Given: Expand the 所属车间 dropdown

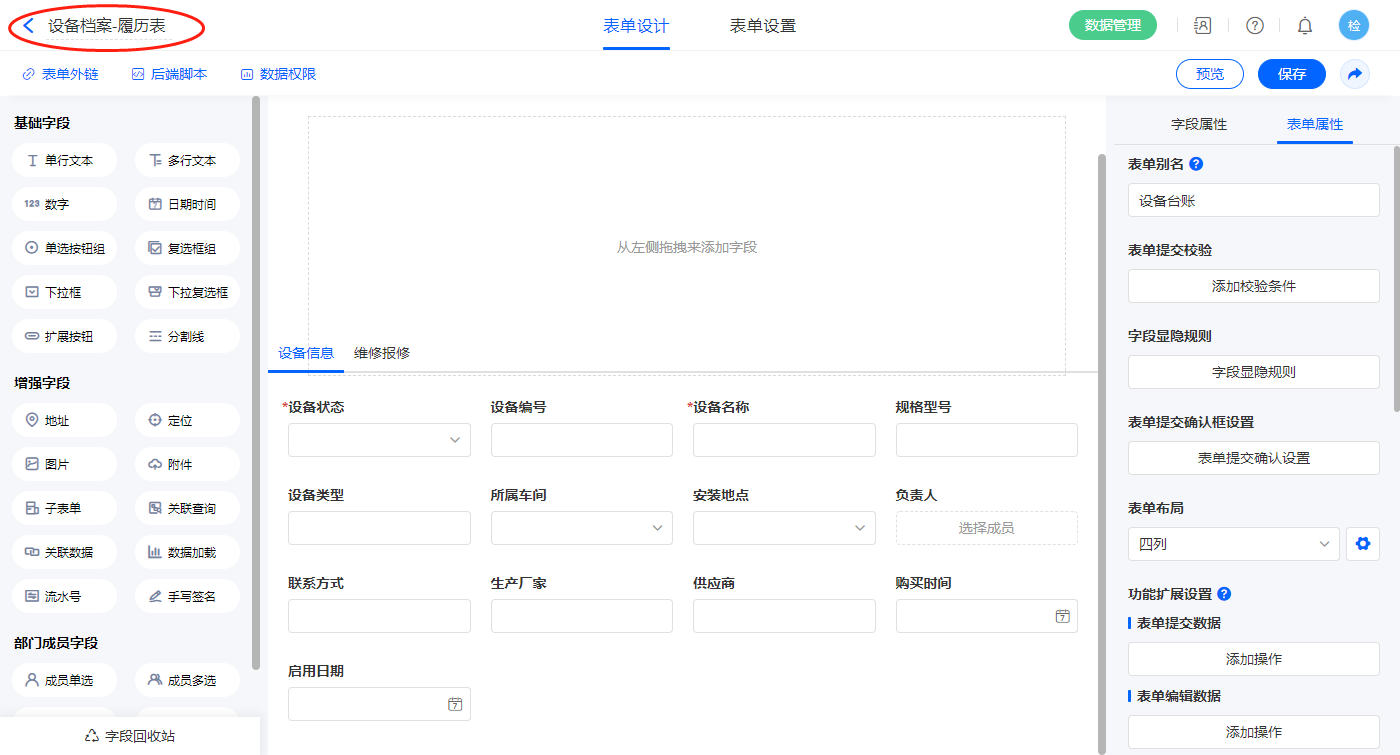Looking at the screenshot, I should click(581, 528).
